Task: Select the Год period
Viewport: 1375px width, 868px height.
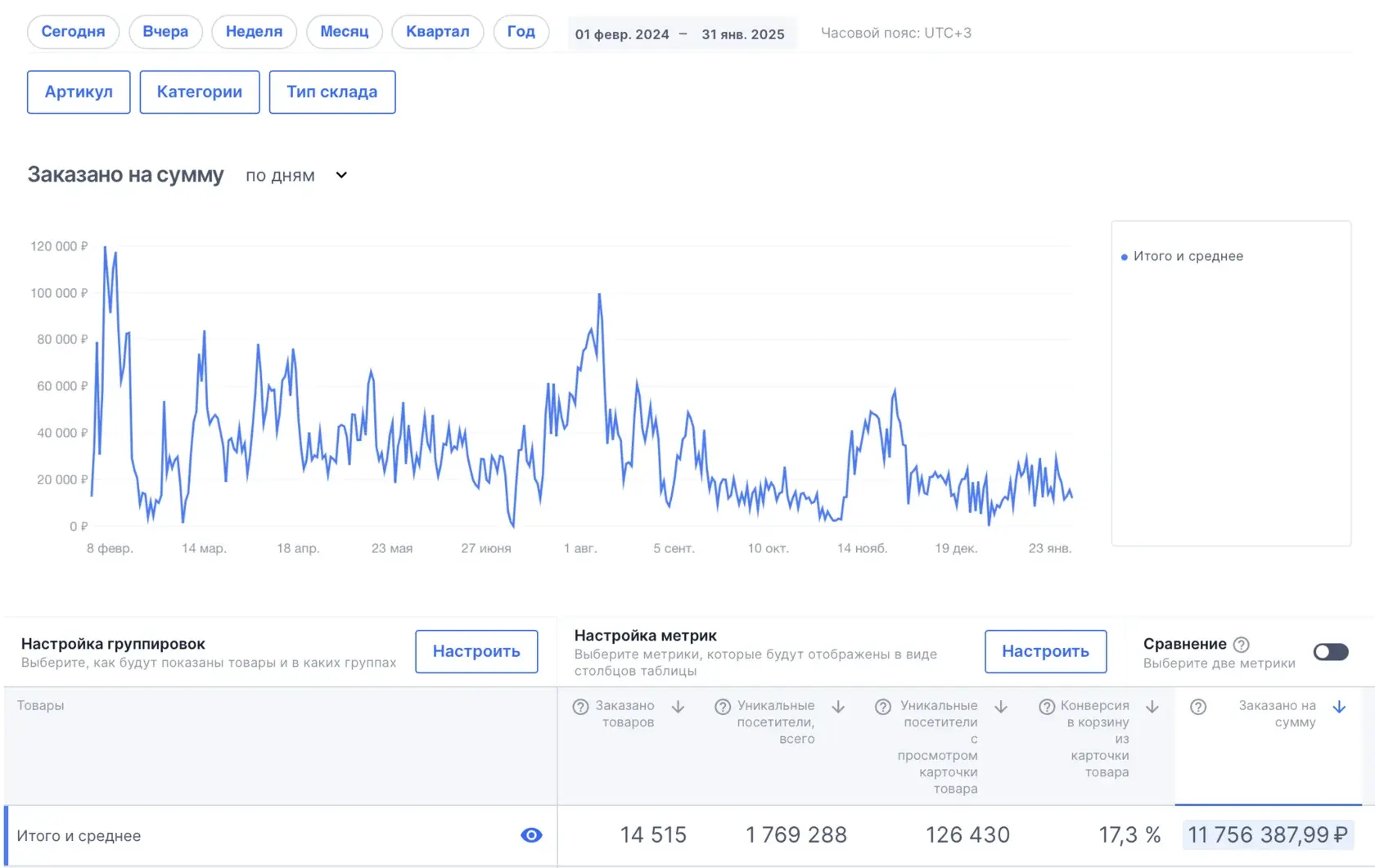Action: (x=521, y=32)
